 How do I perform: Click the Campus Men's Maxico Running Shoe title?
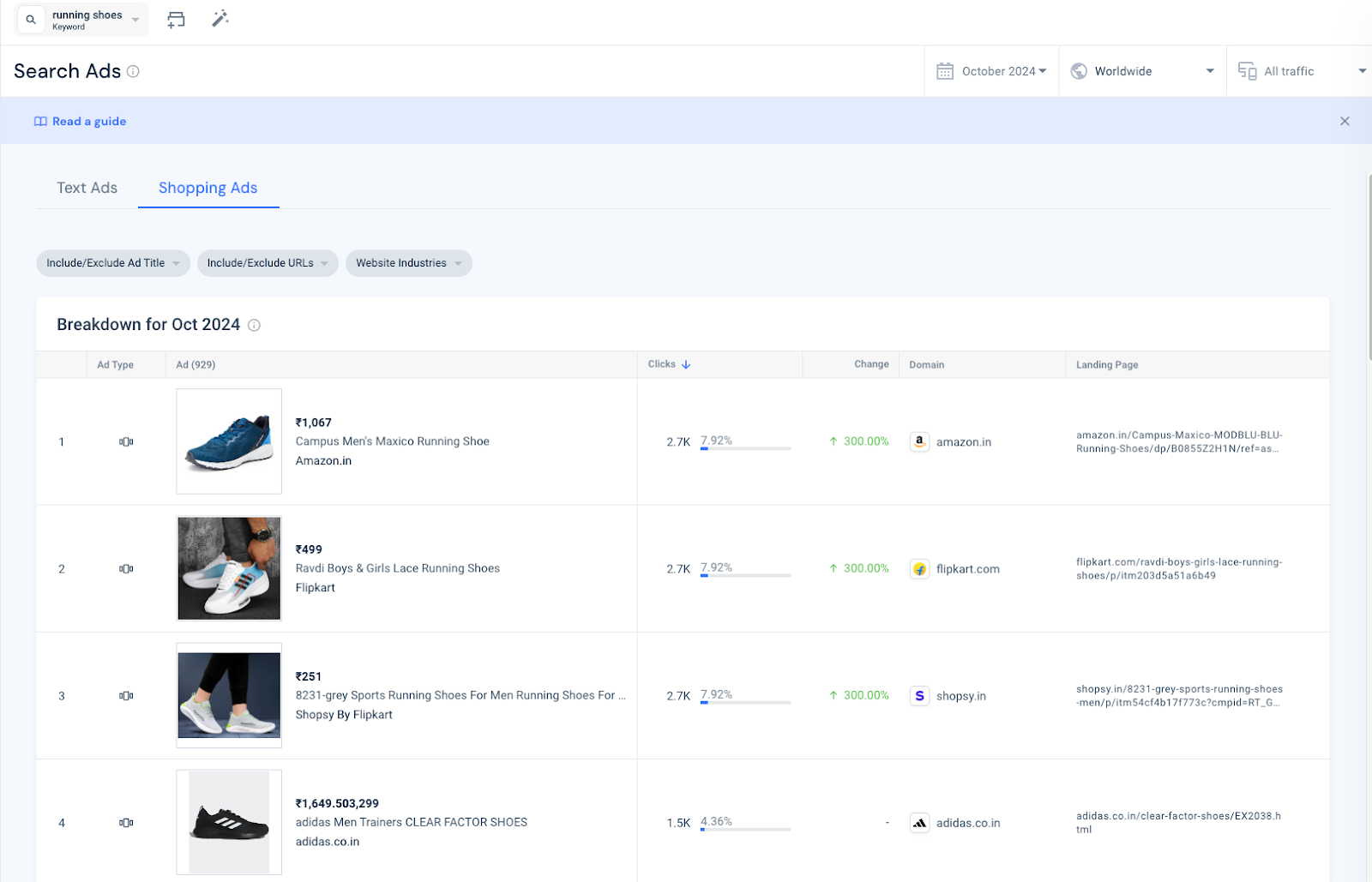point(392,441)
